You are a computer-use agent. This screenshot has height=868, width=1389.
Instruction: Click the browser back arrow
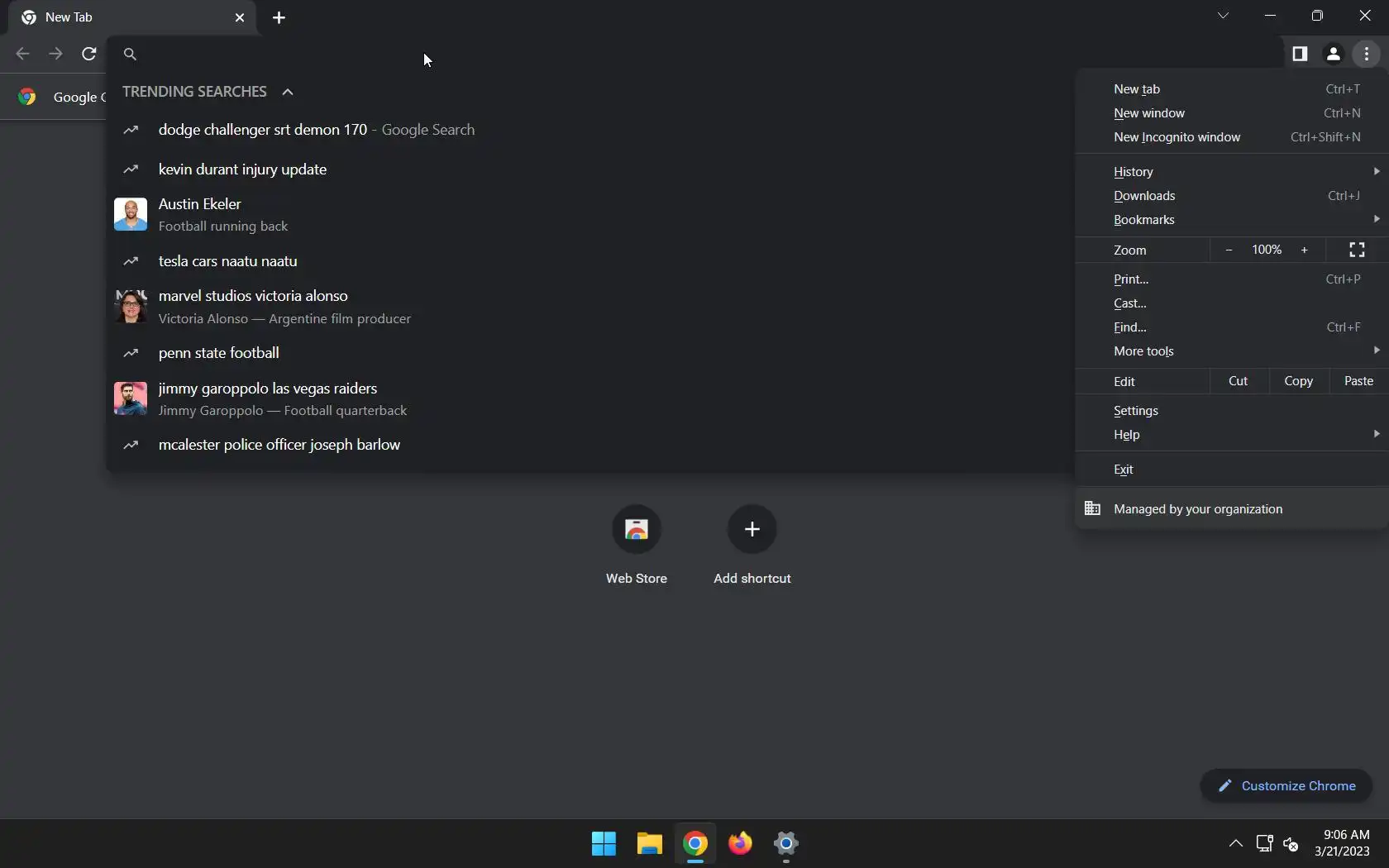[x=22, y=54]
